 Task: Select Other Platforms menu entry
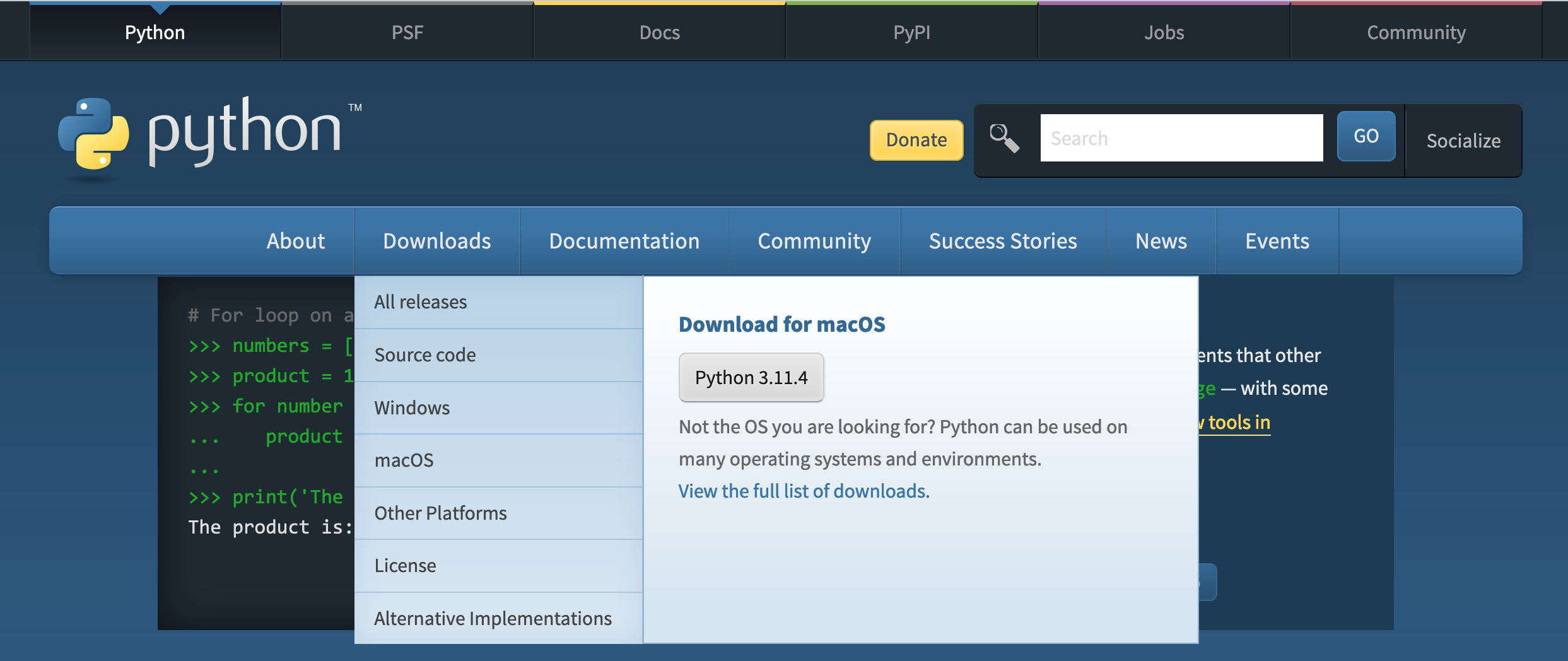(498, 513)
